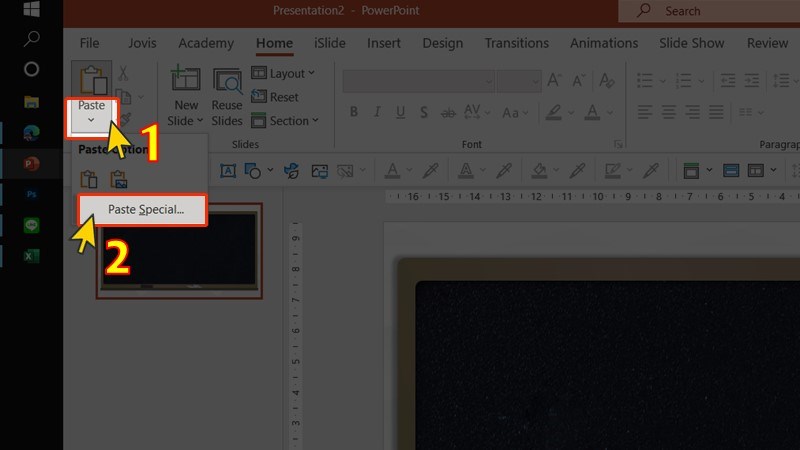Screen dimensions: 800x450
Task: Select the Paste as Picture icon
Action: click(119, 180)
